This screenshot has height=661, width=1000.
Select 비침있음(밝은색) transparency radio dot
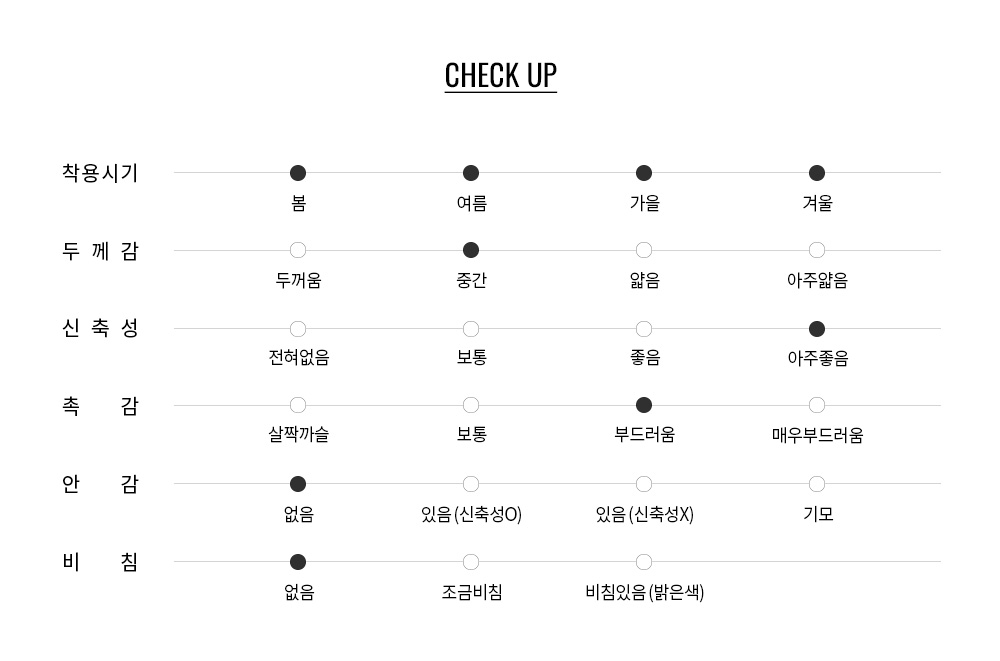click(644, 562)
